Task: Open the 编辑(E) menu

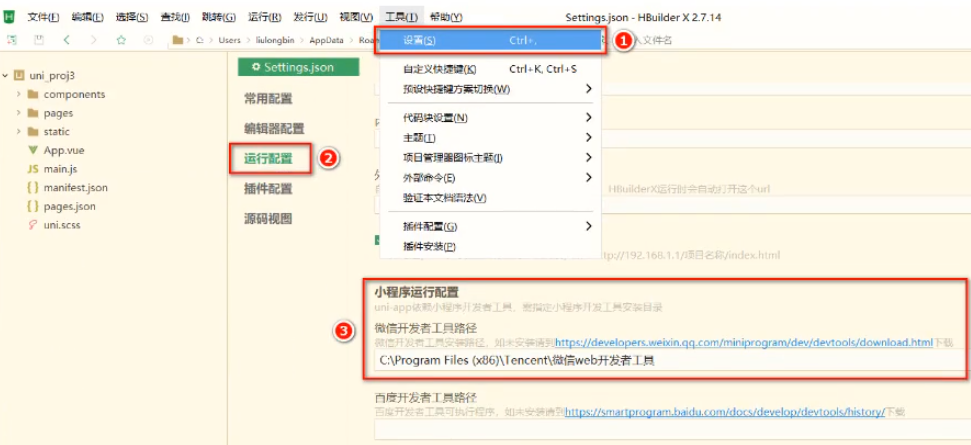Action: pos(87,17)
